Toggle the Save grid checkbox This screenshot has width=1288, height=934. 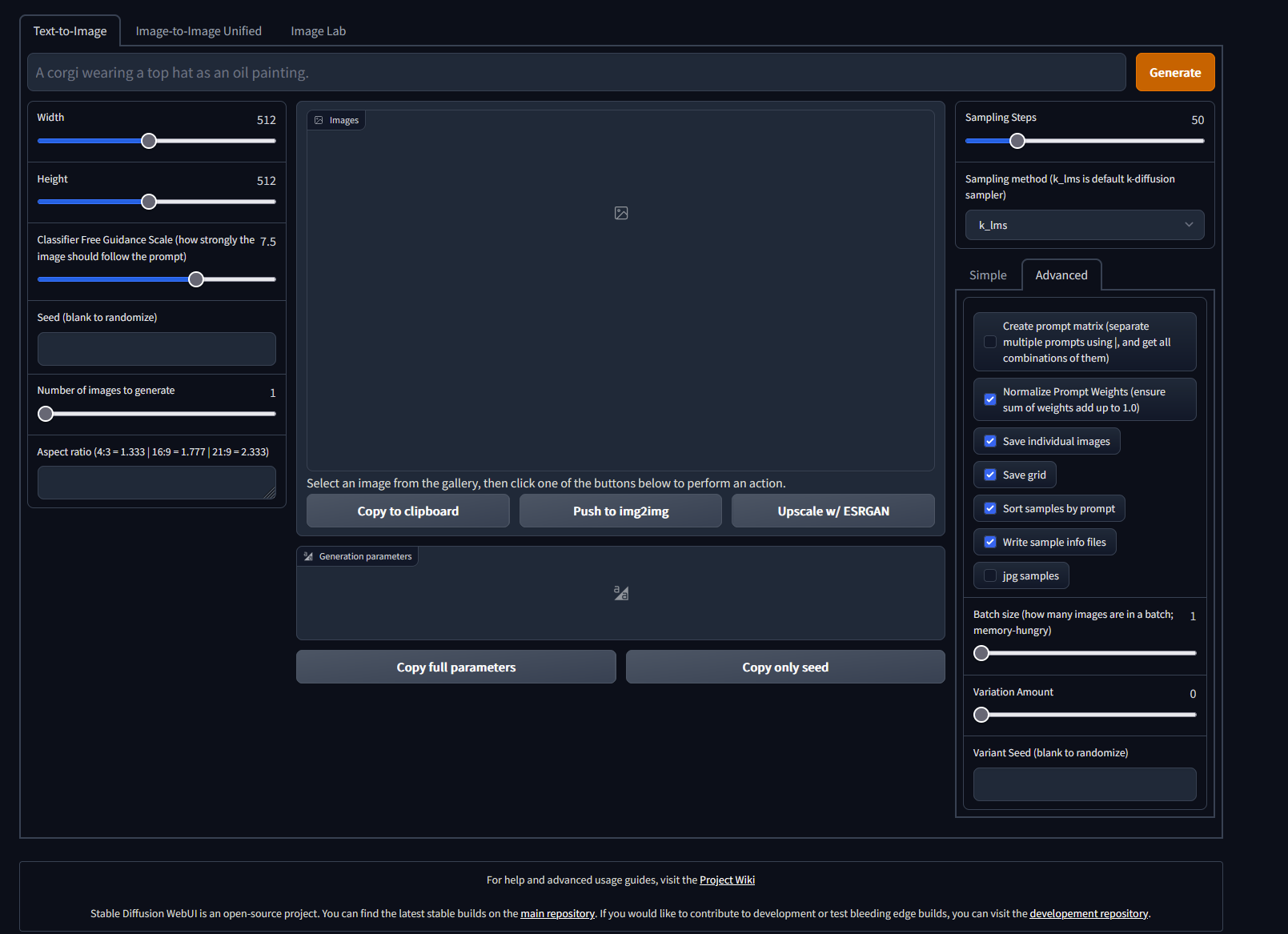coord(990,475)
